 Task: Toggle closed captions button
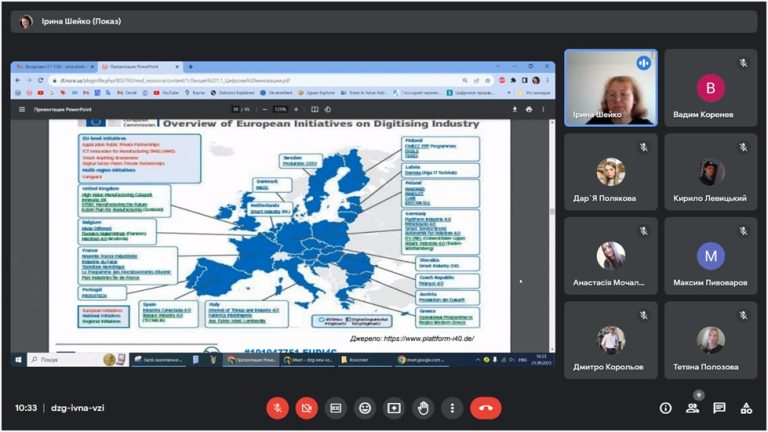[336, 408]
